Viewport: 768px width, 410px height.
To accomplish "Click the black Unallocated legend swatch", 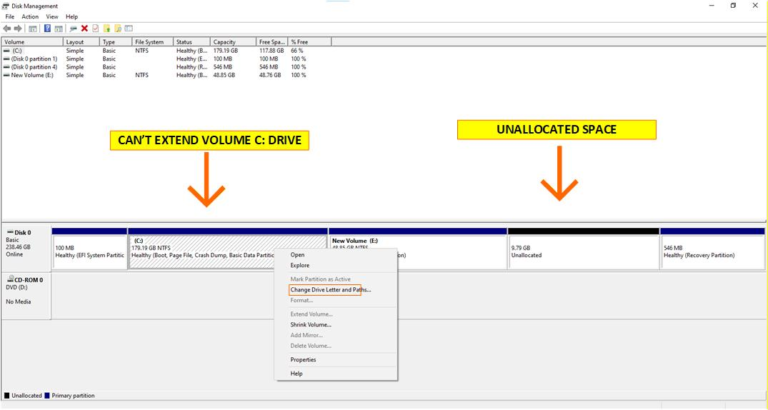I will (x=7, y=396).
